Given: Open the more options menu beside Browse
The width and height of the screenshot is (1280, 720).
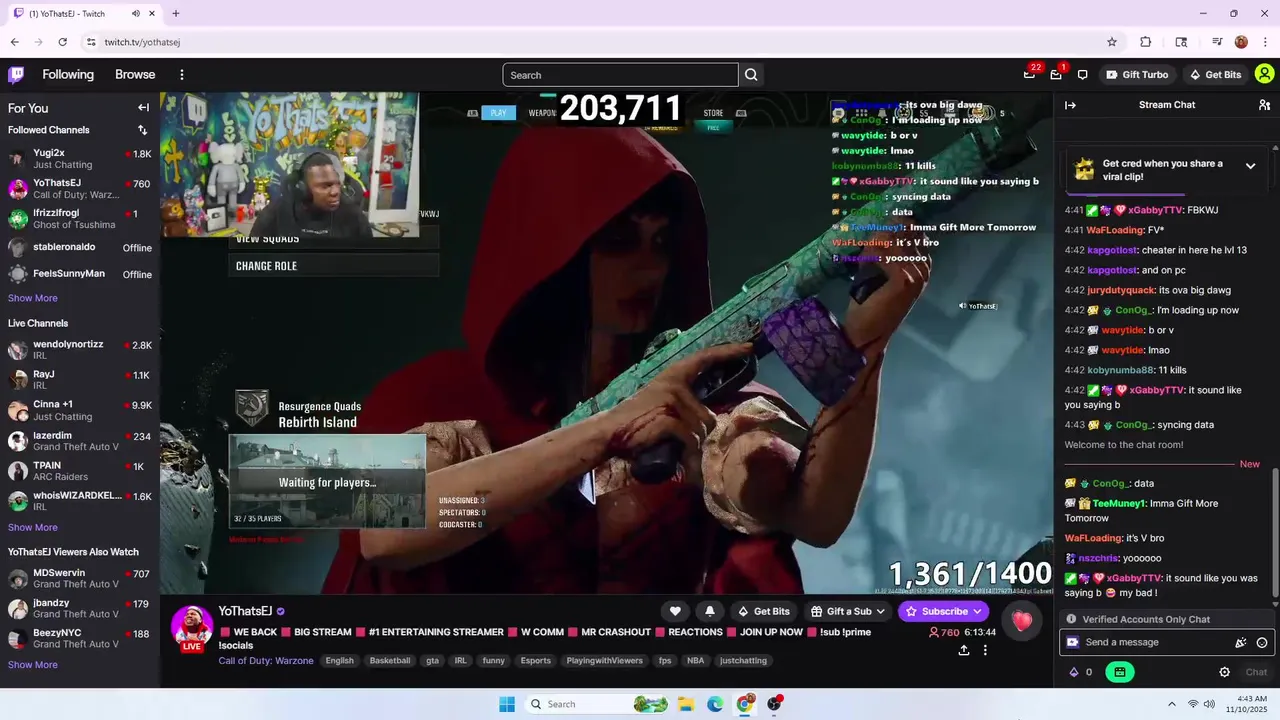Looking at the screenshot, I should (x=182, y=75).
